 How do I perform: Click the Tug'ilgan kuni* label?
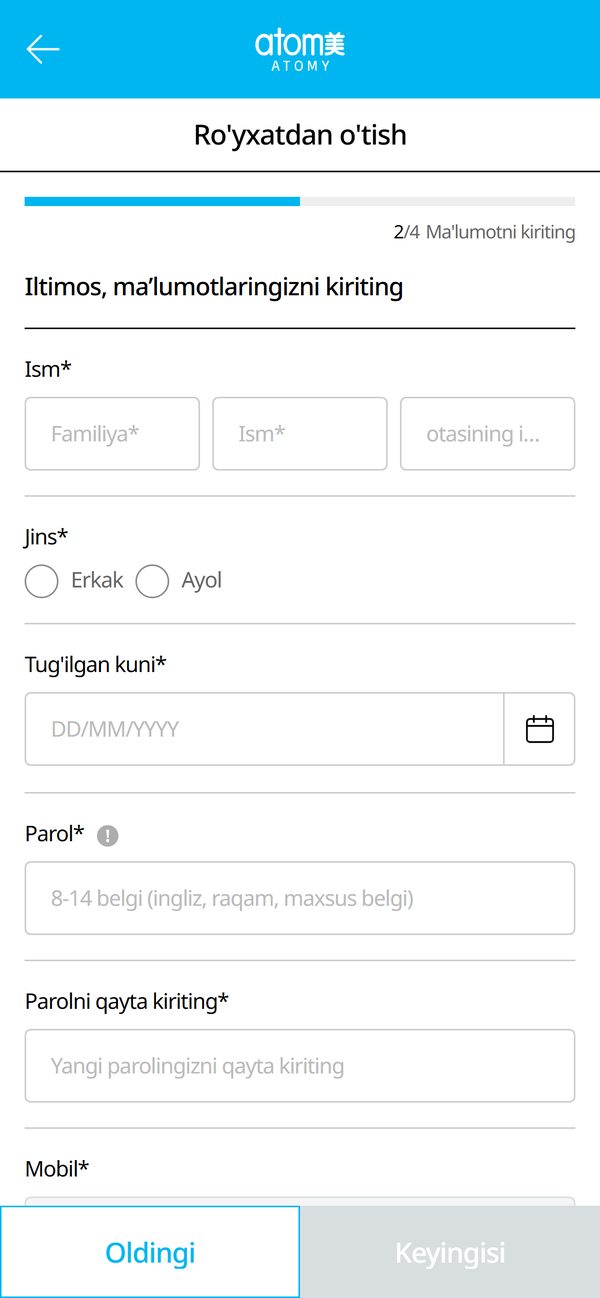(x=95, y=663)
